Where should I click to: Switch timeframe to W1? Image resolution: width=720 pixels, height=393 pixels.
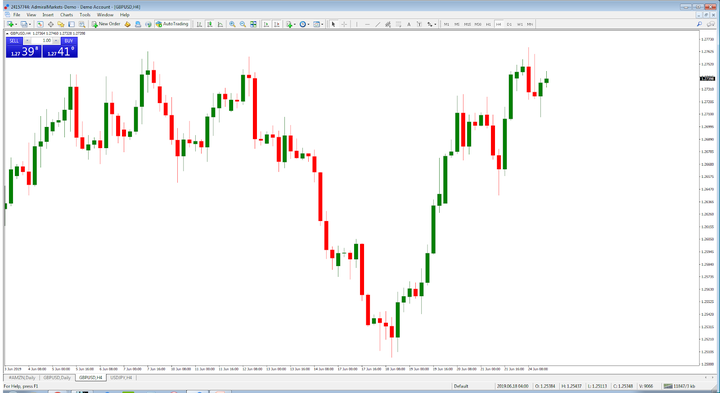[520, 24]
